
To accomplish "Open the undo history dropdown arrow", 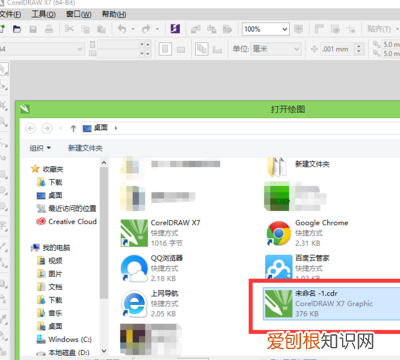I will (133, 29).
